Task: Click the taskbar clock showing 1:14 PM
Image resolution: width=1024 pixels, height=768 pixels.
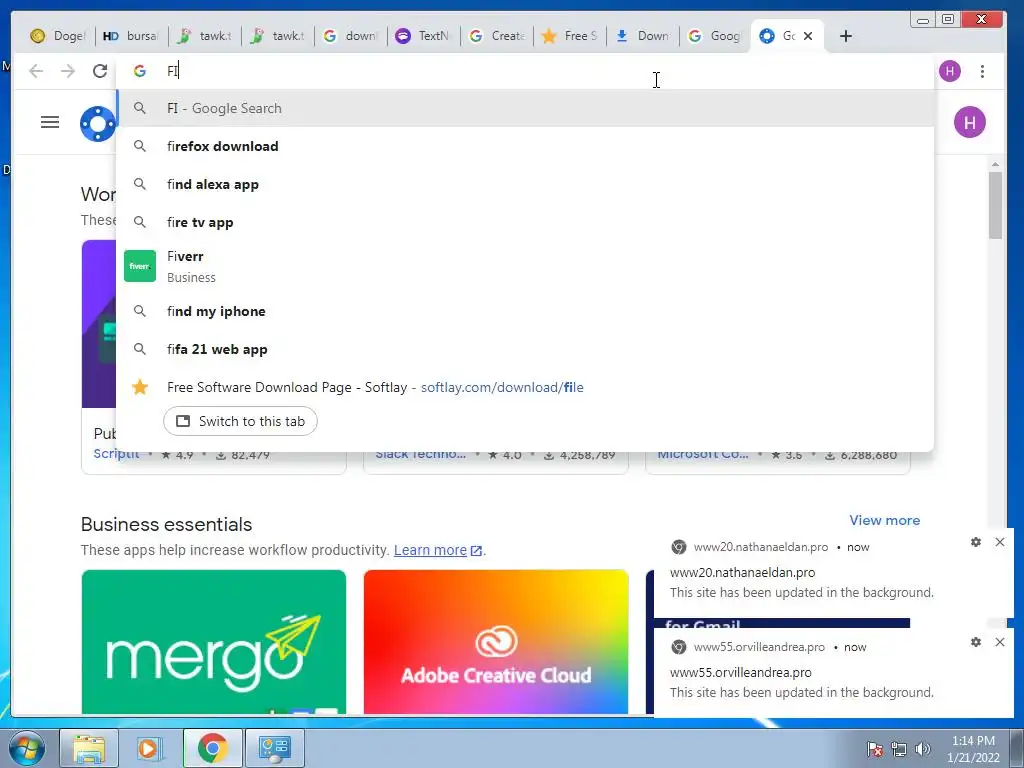Action: 973,749
